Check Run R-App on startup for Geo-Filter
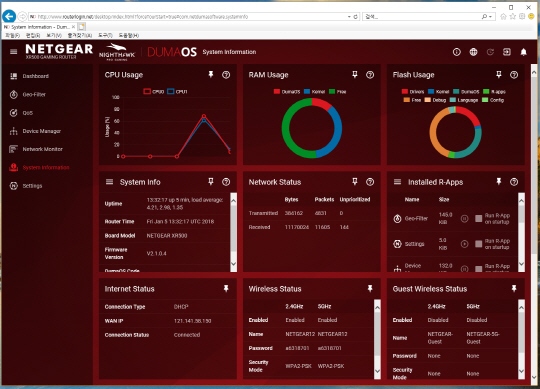Image resolution: width=540 pixels, height=389 pixels. [x=478, y=219]
